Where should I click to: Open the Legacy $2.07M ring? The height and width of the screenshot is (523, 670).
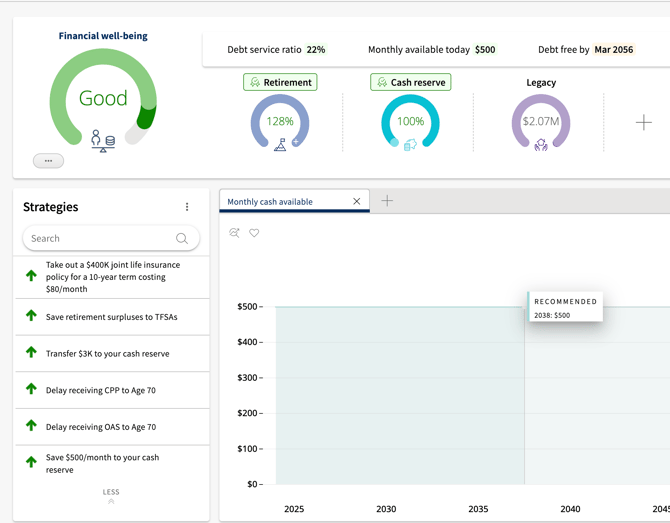[541, 121]
